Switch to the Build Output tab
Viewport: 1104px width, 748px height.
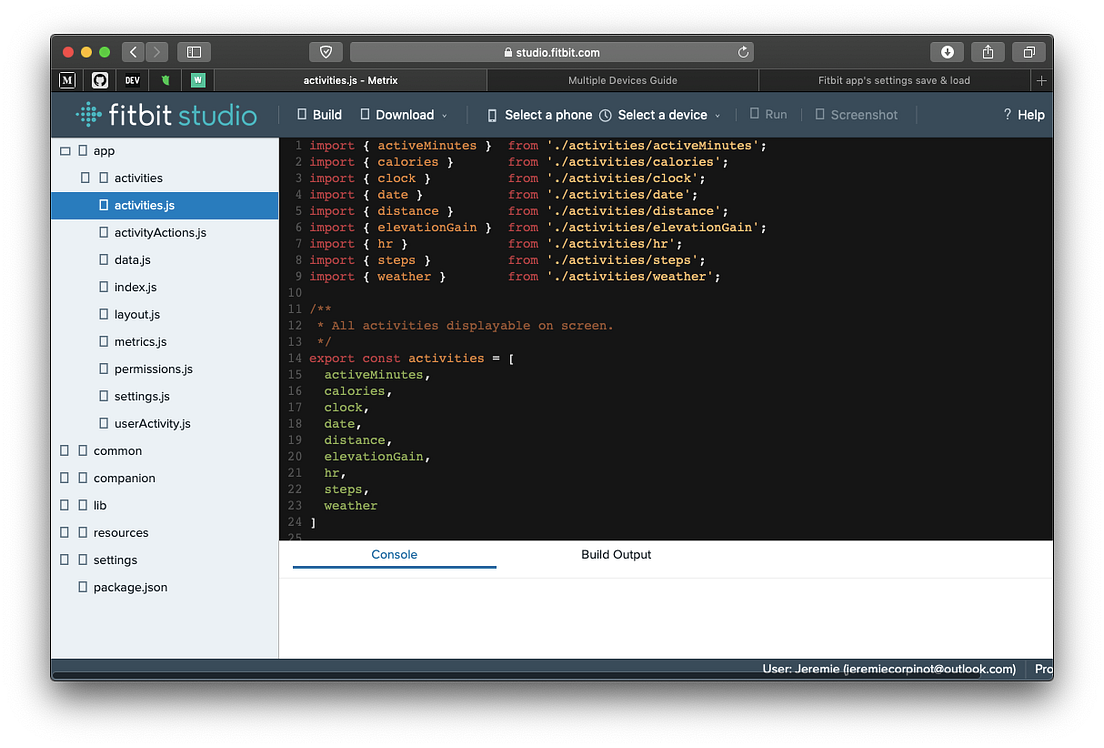click(x=616, y=555)
